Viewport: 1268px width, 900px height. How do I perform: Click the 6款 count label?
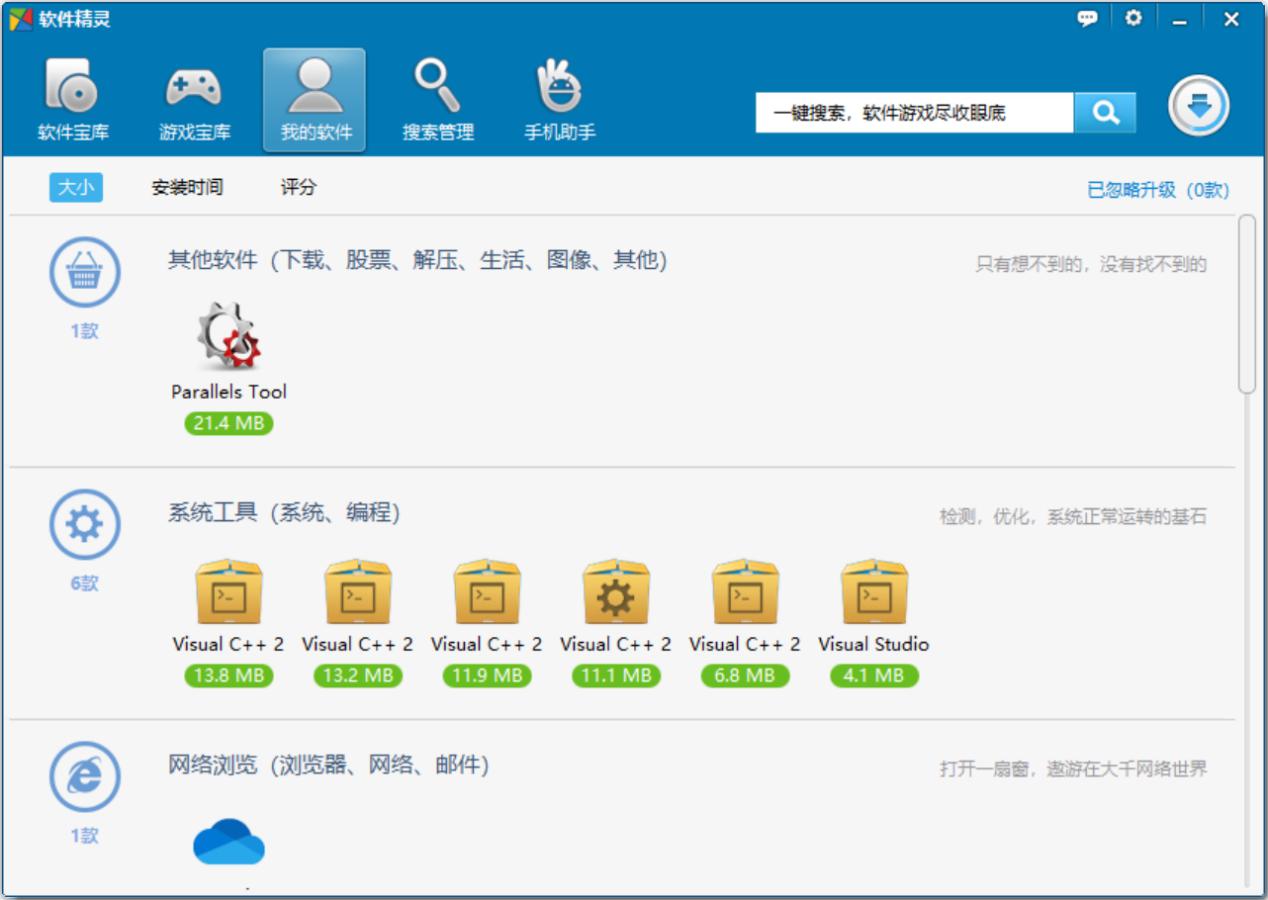click(85, 584)
